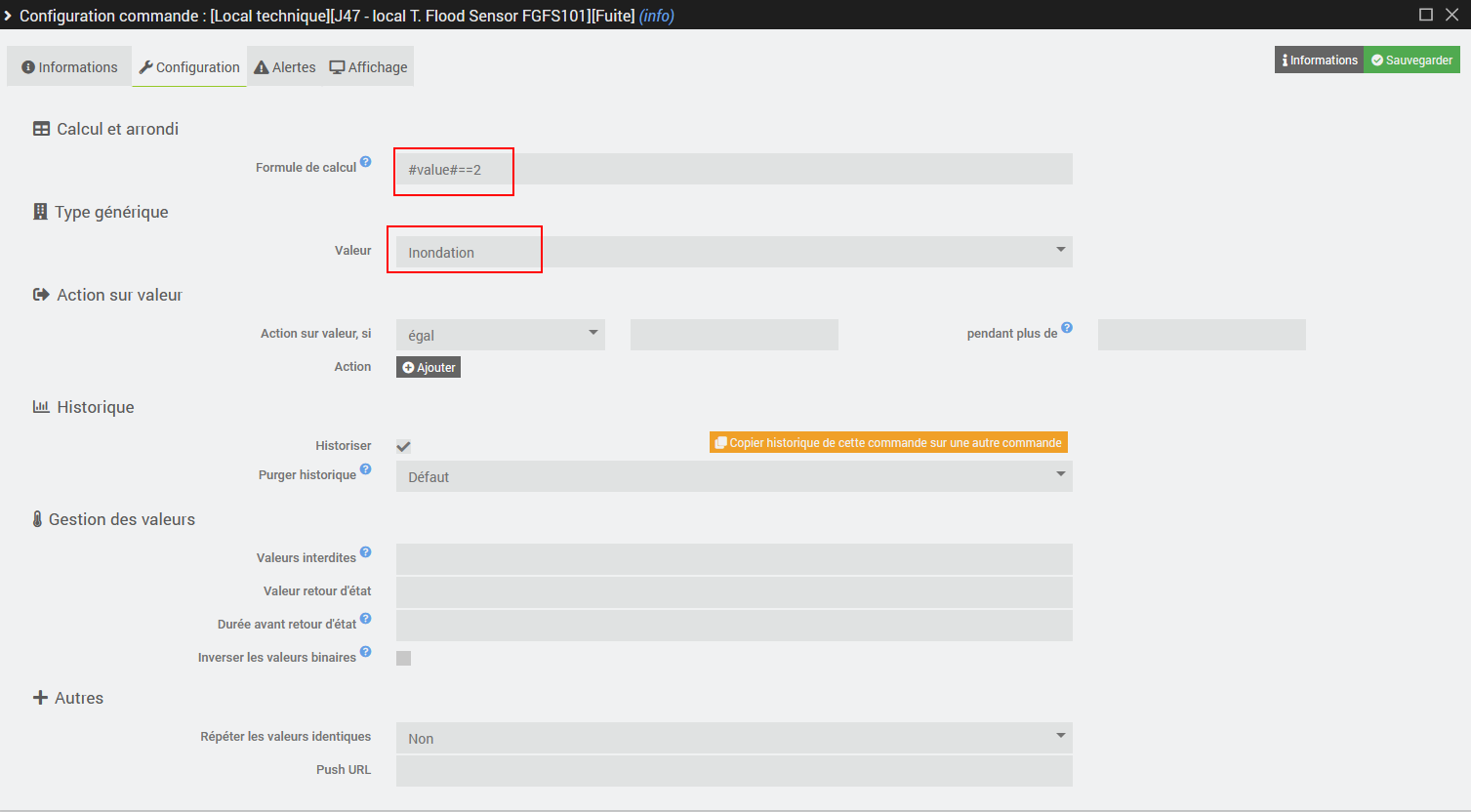
Task: Toggle the Historiser checkbox
Action: (403, 446)
